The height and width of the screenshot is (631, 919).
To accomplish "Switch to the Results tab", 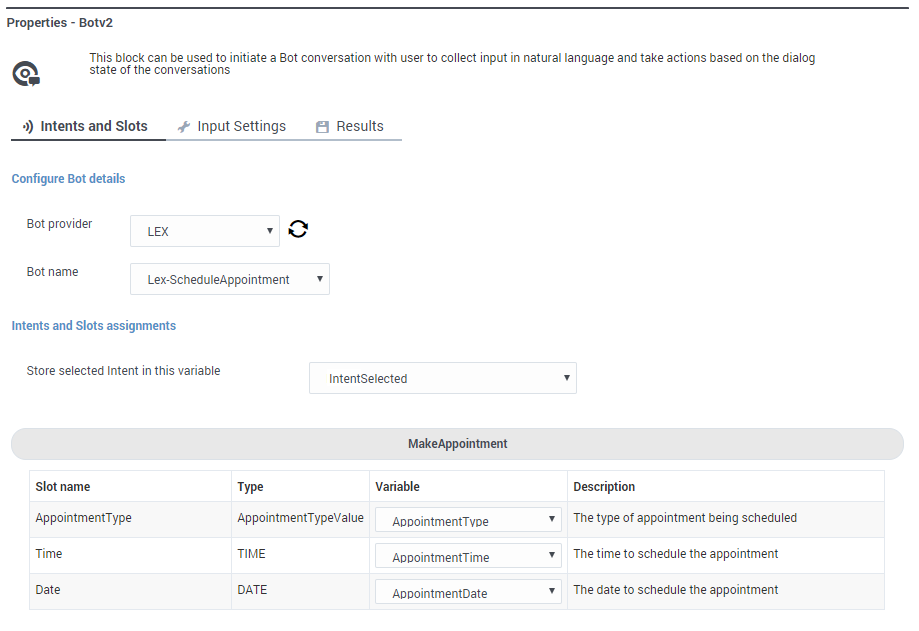I will [359, 126].
